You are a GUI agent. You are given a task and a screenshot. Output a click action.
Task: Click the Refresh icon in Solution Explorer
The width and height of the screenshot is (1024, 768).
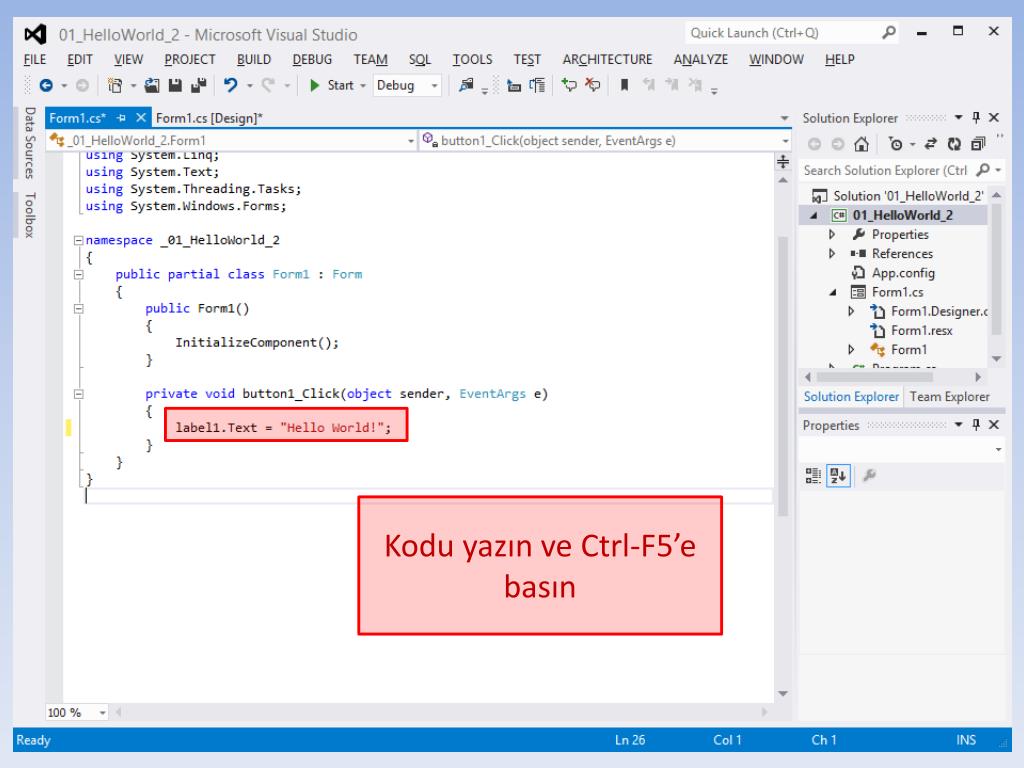point(954,144)
